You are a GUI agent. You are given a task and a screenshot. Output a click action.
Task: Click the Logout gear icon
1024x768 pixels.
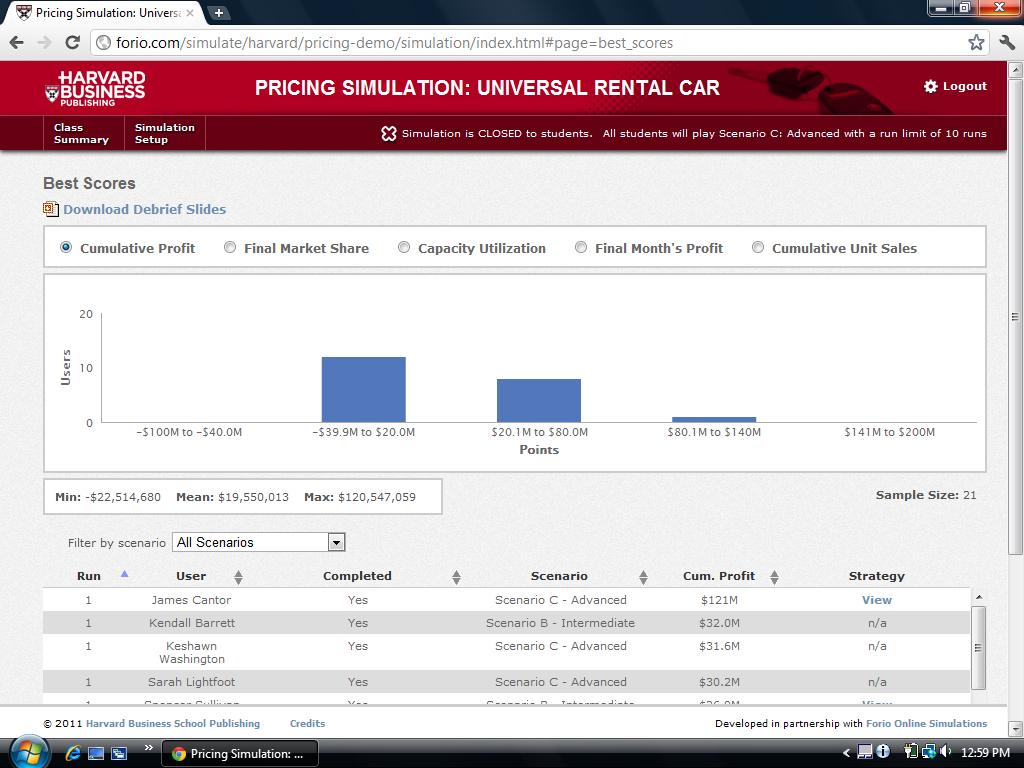(931, 86)
